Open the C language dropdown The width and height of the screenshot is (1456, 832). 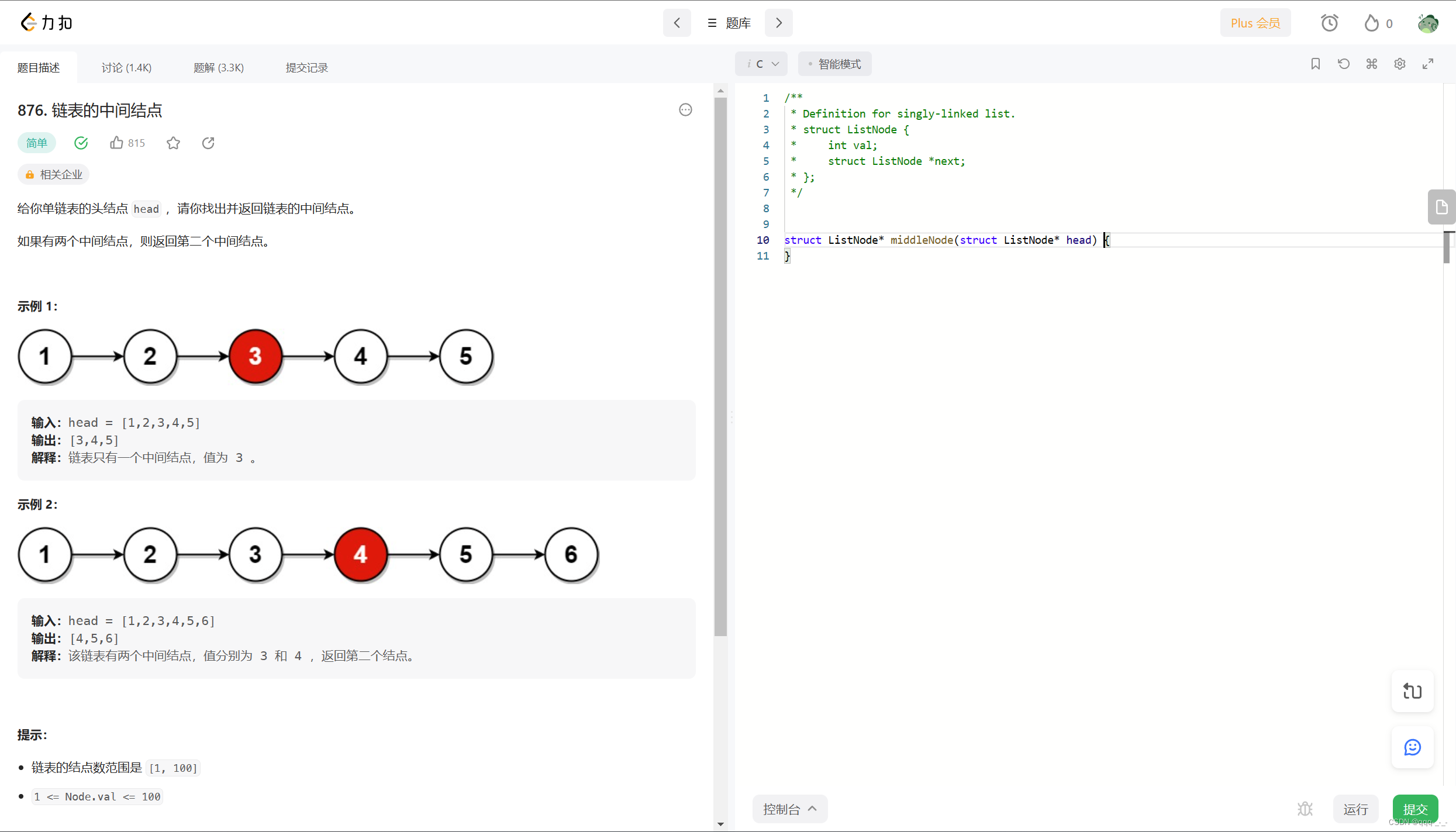click(x=761, y=64)
